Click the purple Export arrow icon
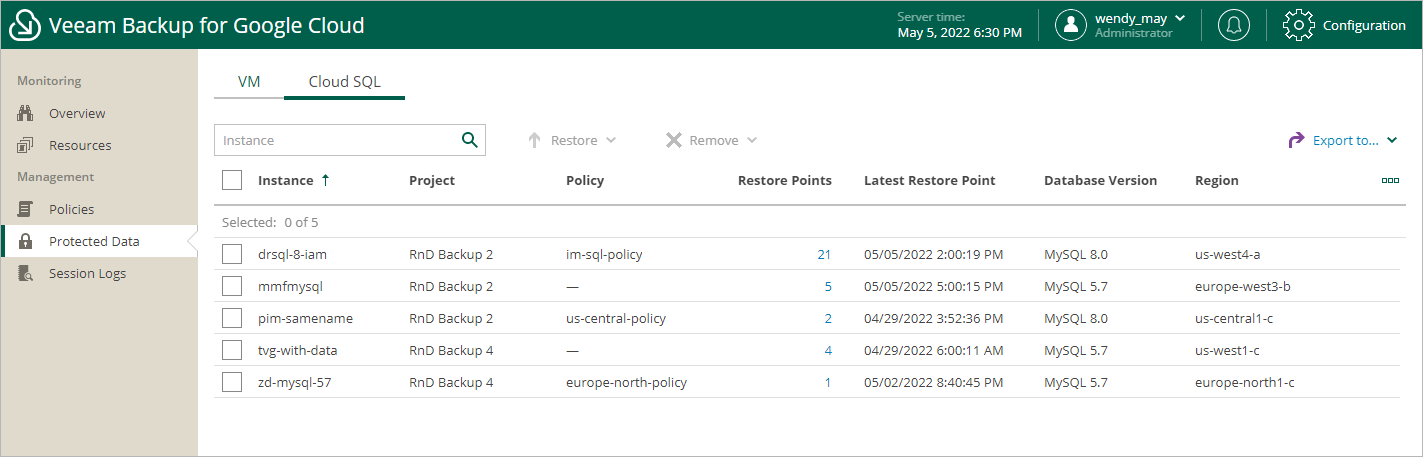The width and height of the screenshot is (1423, 457). point(1296,140)
